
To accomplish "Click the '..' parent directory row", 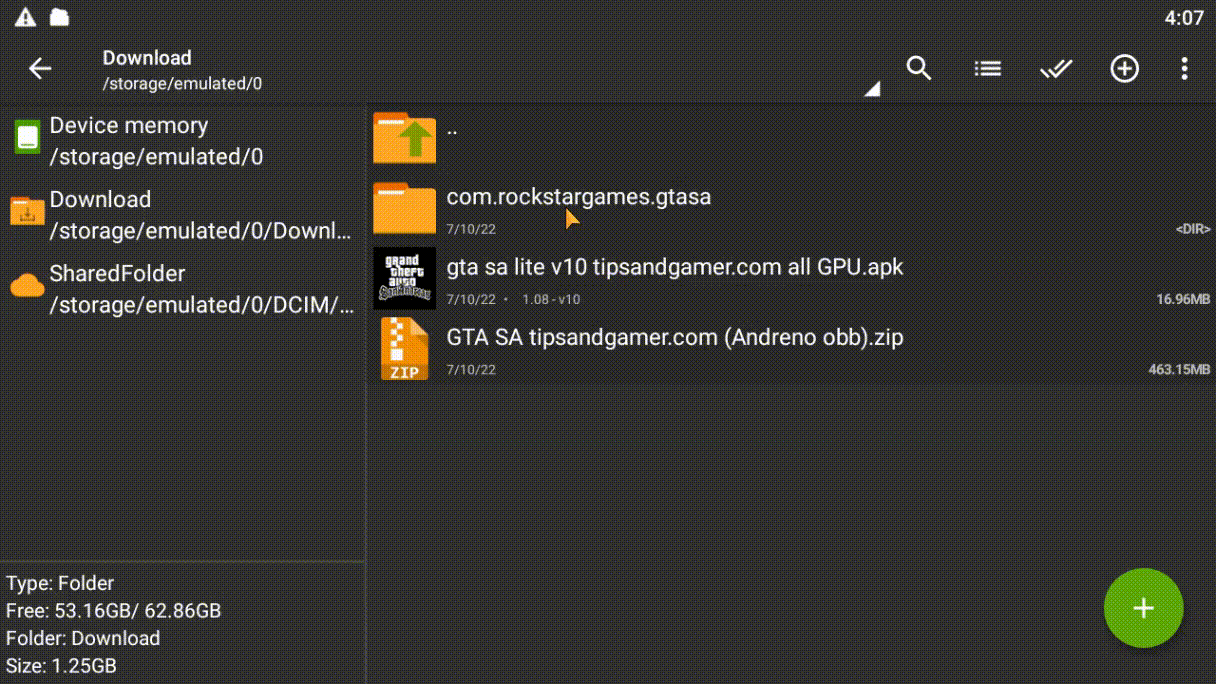I will pos(791,137).
